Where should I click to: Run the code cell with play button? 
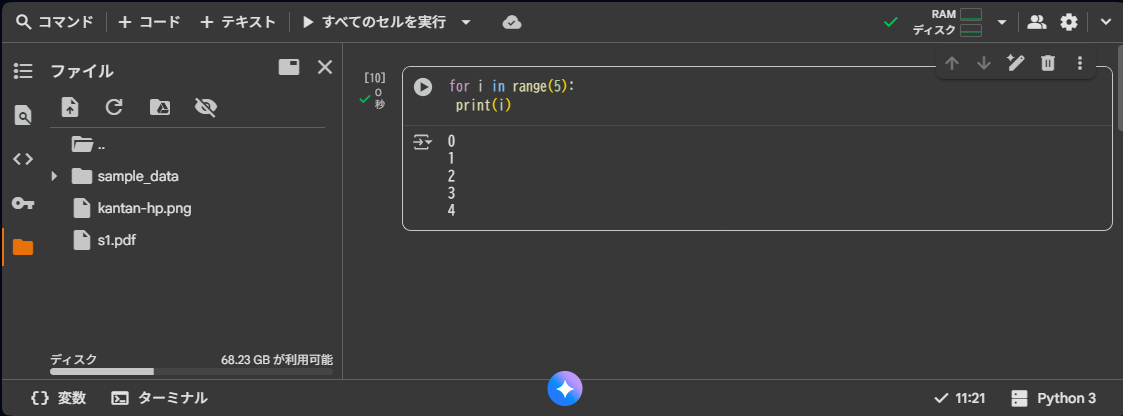423,88
